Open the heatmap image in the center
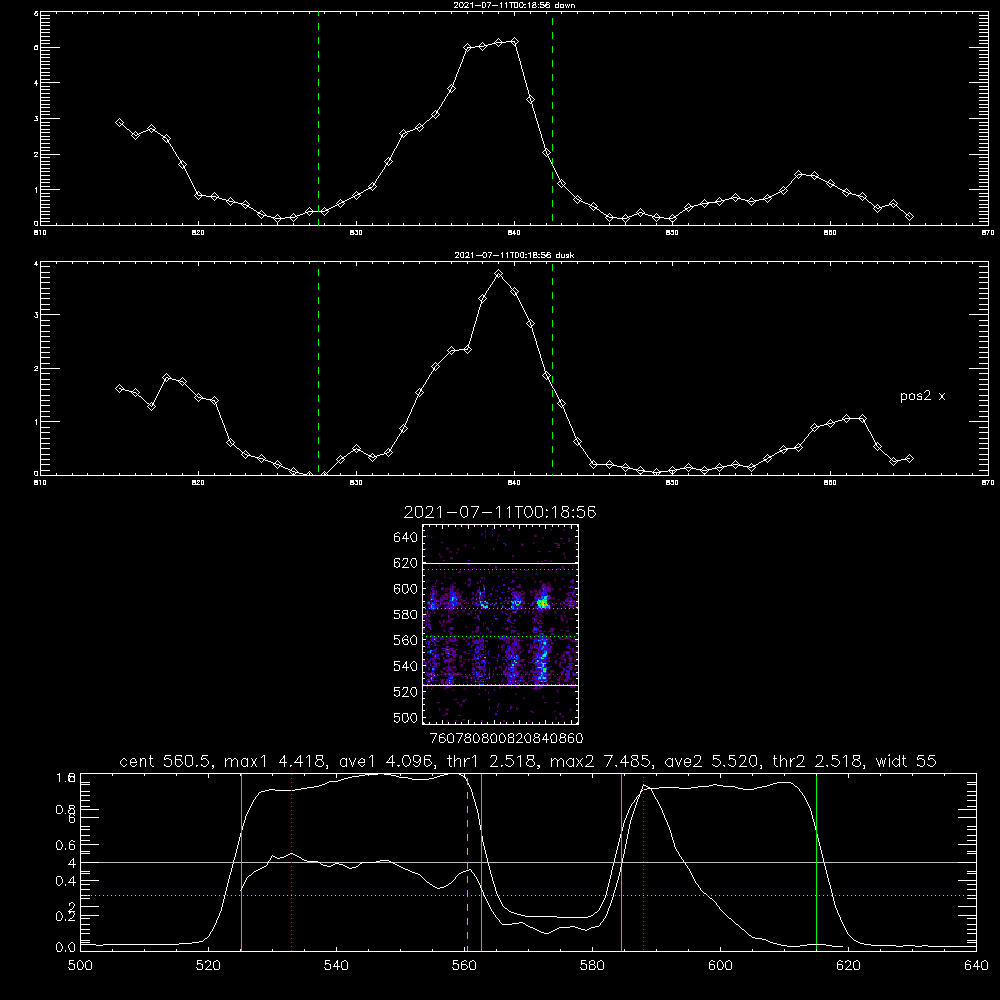 pyautogui.click(x=500, y=624)
